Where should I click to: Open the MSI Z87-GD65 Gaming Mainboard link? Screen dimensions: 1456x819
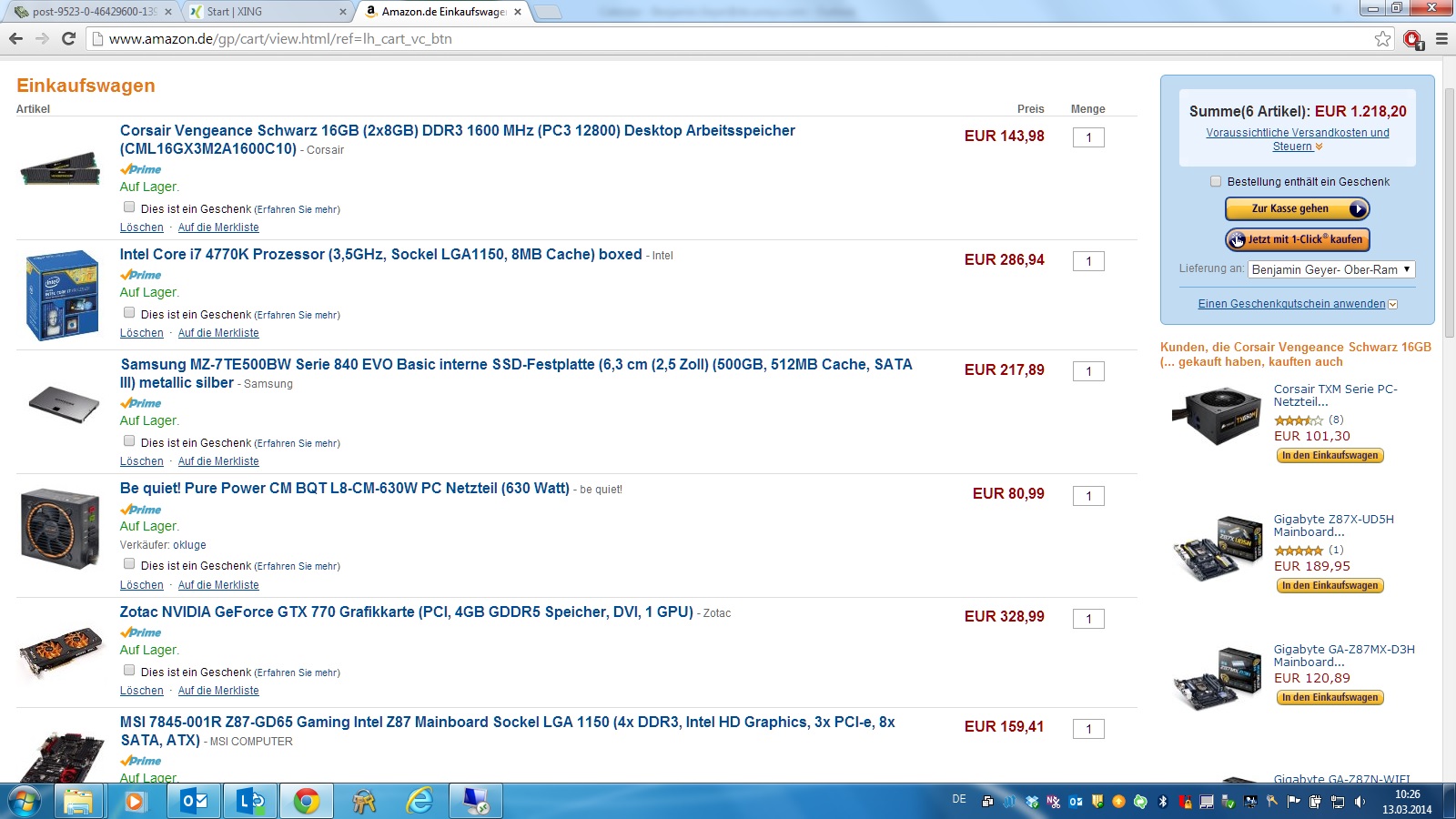pyautogui.click(x=508, y=731)
